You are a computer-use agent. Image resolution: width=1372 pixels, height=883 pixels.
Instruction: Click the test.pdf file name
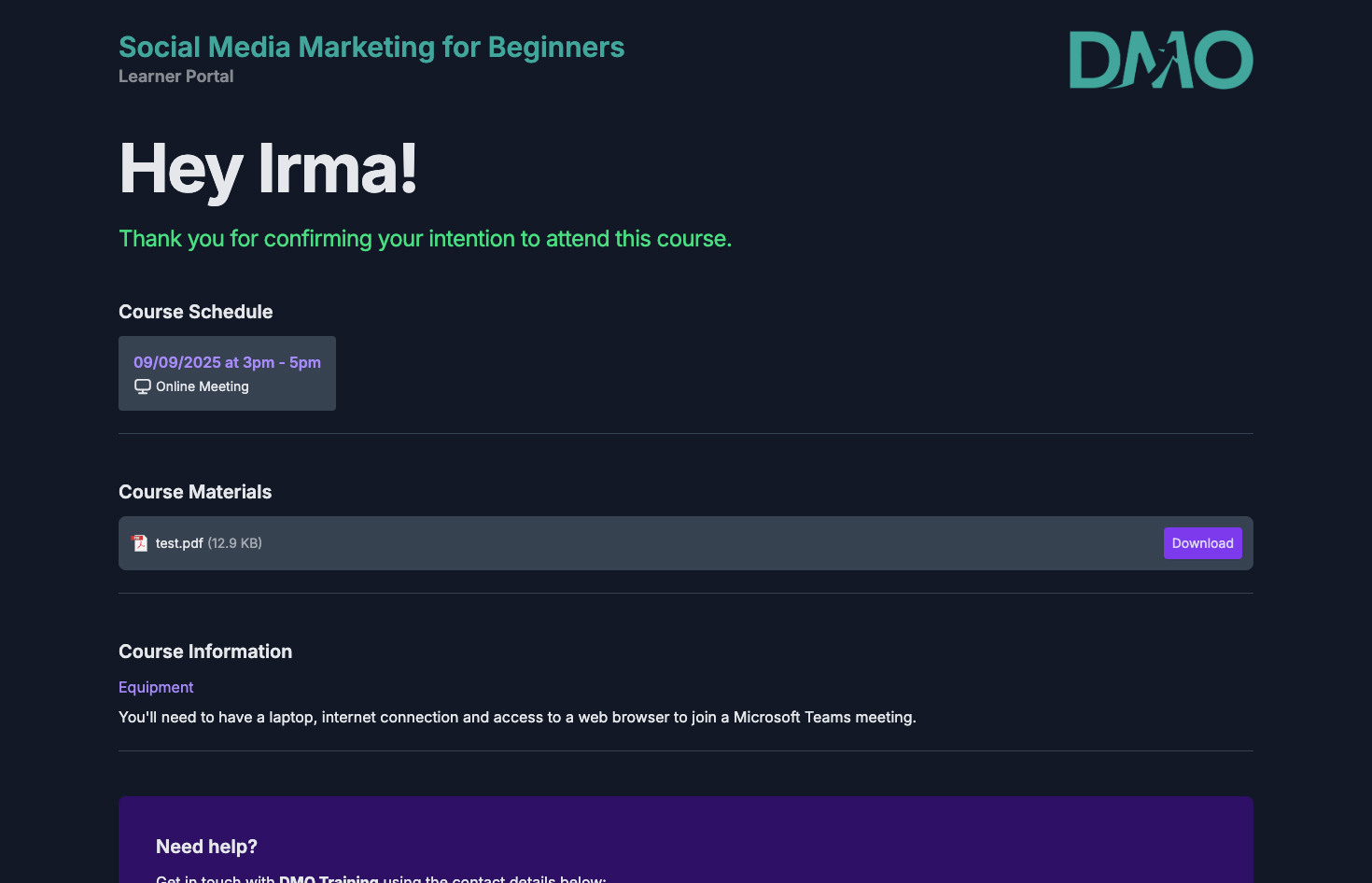[179, 543]
